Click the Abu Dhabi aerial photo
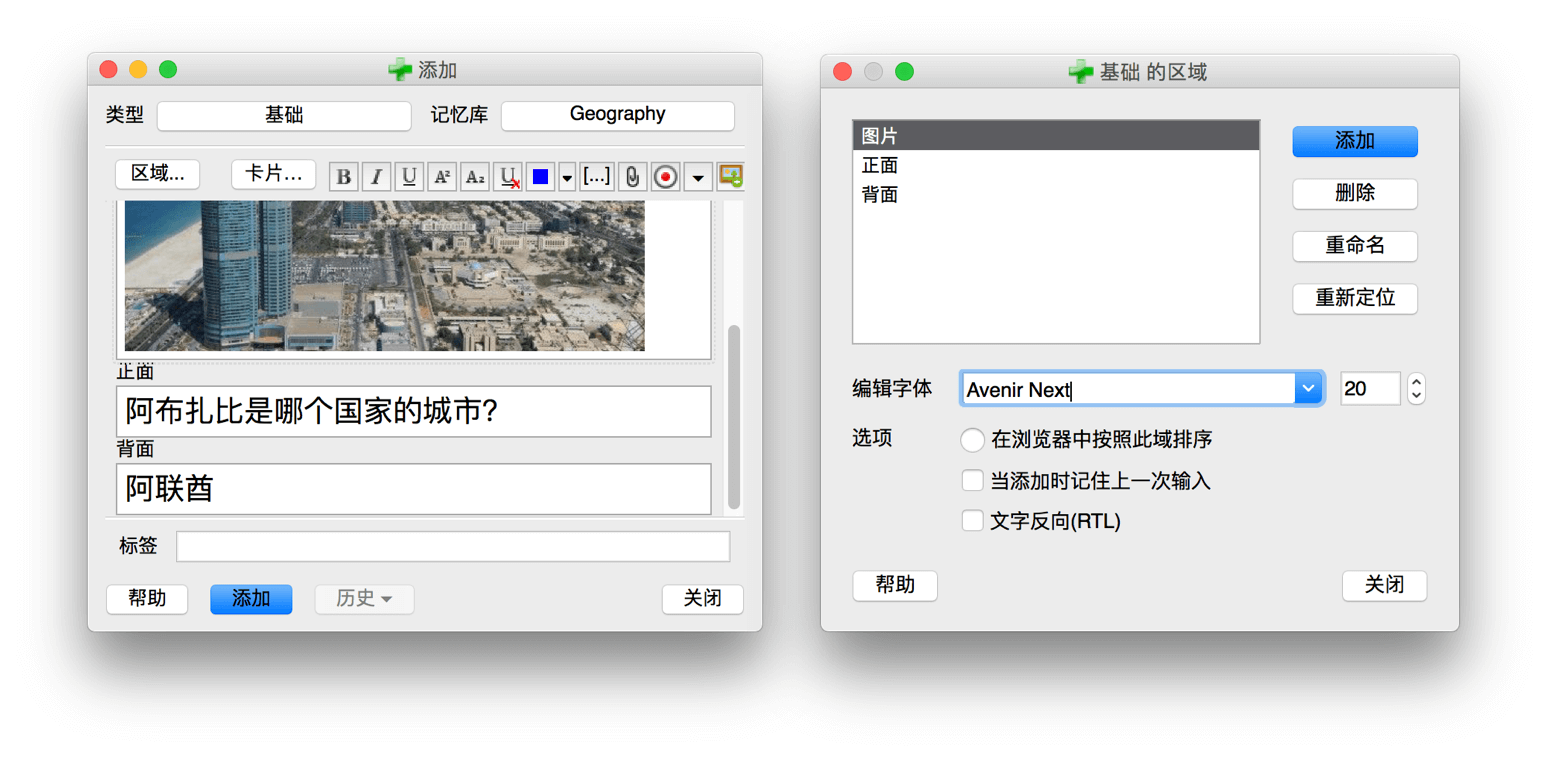This screenshot has width=1550, height=760. tap(385, 276)
